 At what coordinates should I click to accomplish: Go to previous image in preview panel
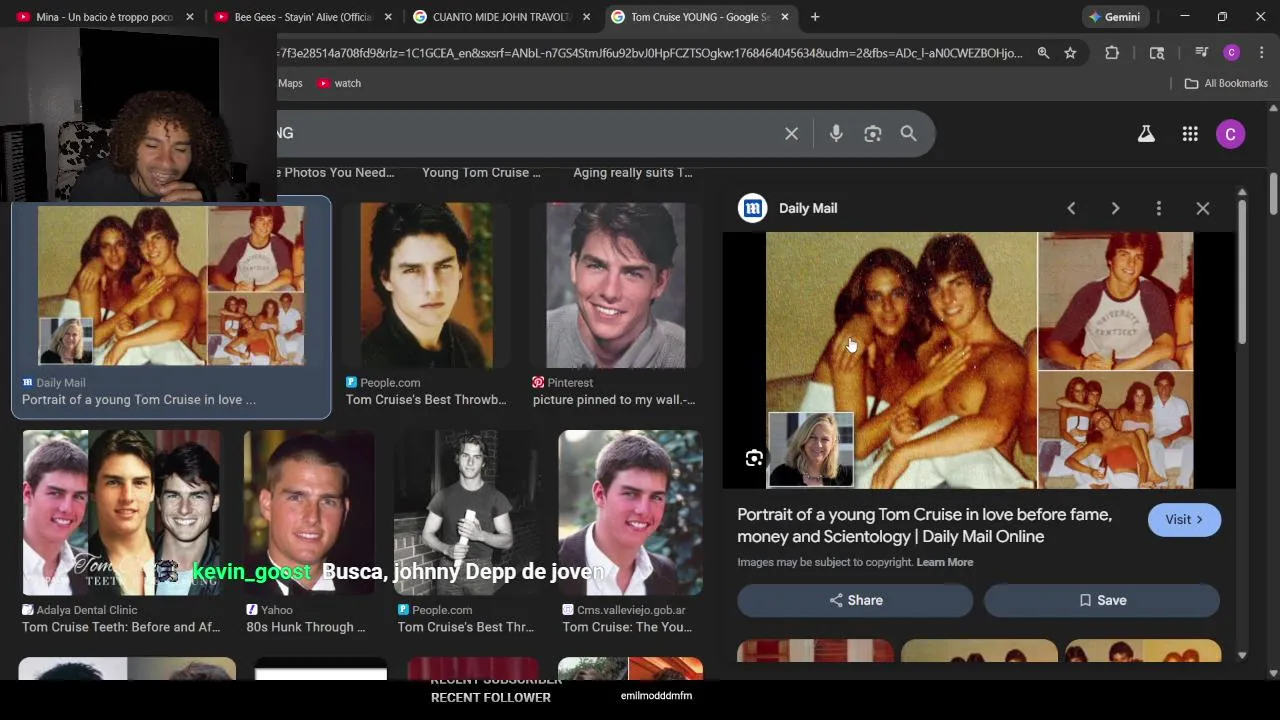1071,208
